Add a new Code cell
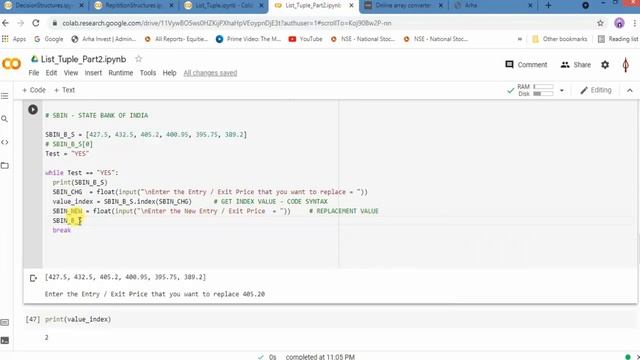Viewport: 640px width, 360px height. tap(34, 90)
